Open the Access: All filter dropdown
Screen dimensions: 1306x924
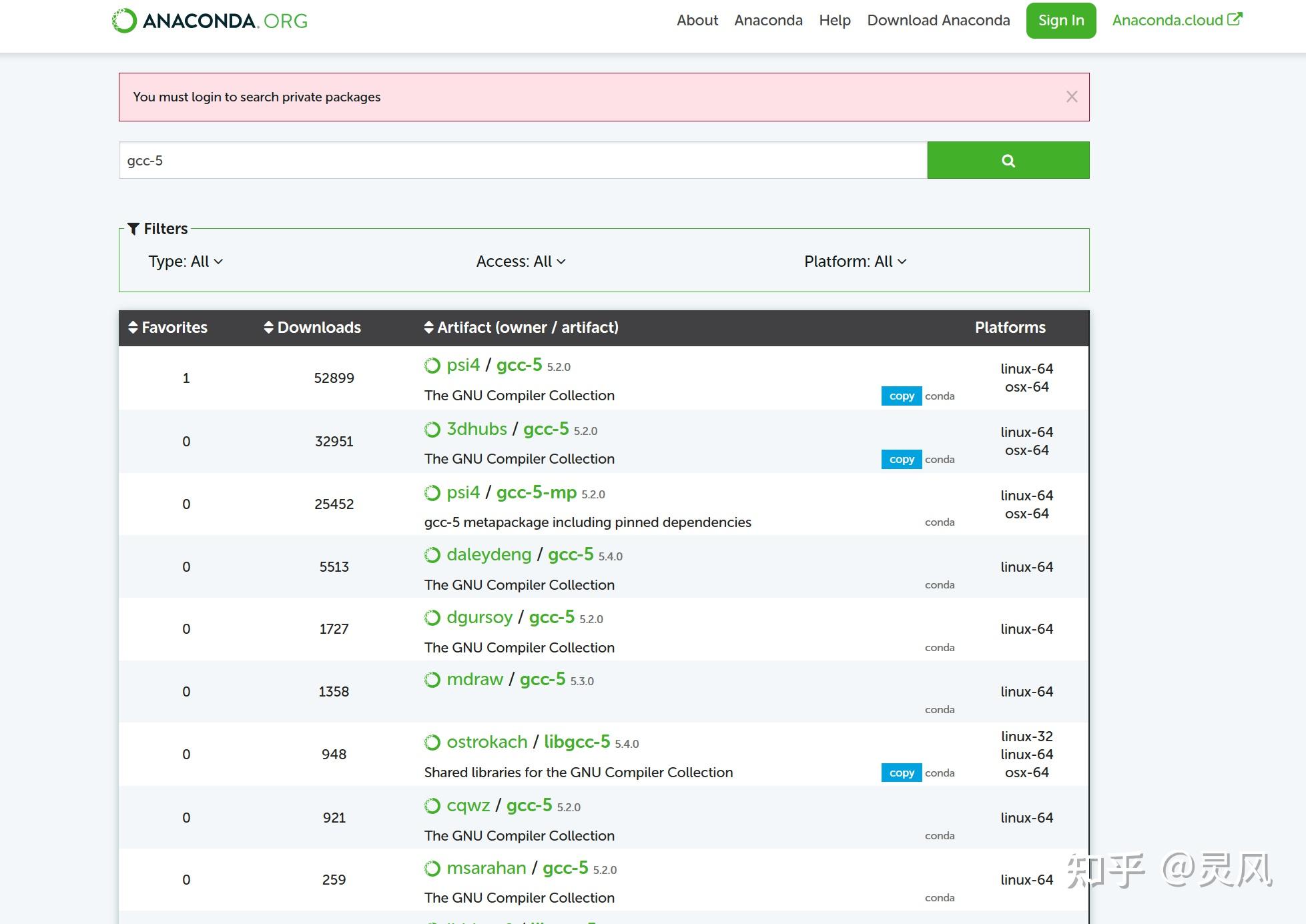tap(521, 262)
